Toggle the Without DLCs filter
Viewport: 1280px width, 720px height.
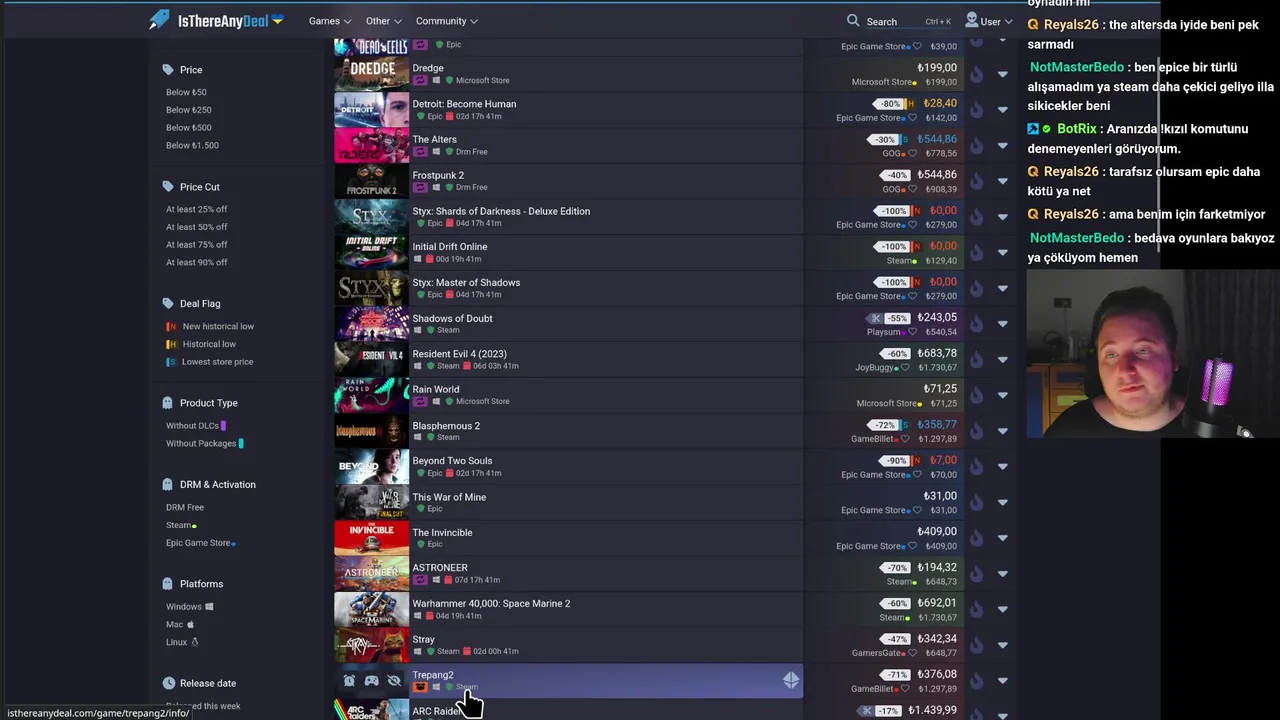(x=195, y=426)
